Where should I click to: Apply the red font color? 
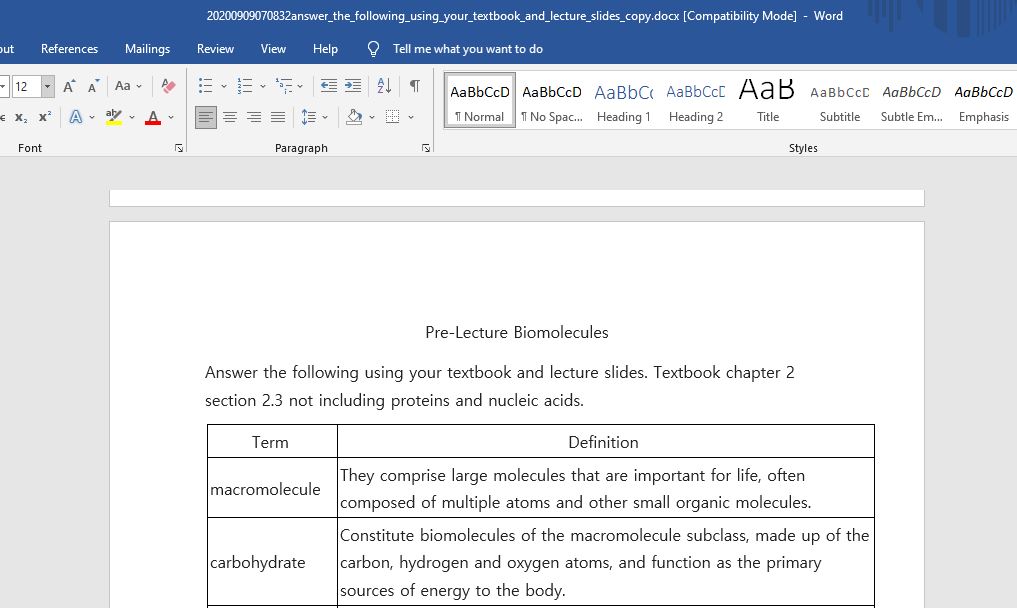tap(153, 117)
